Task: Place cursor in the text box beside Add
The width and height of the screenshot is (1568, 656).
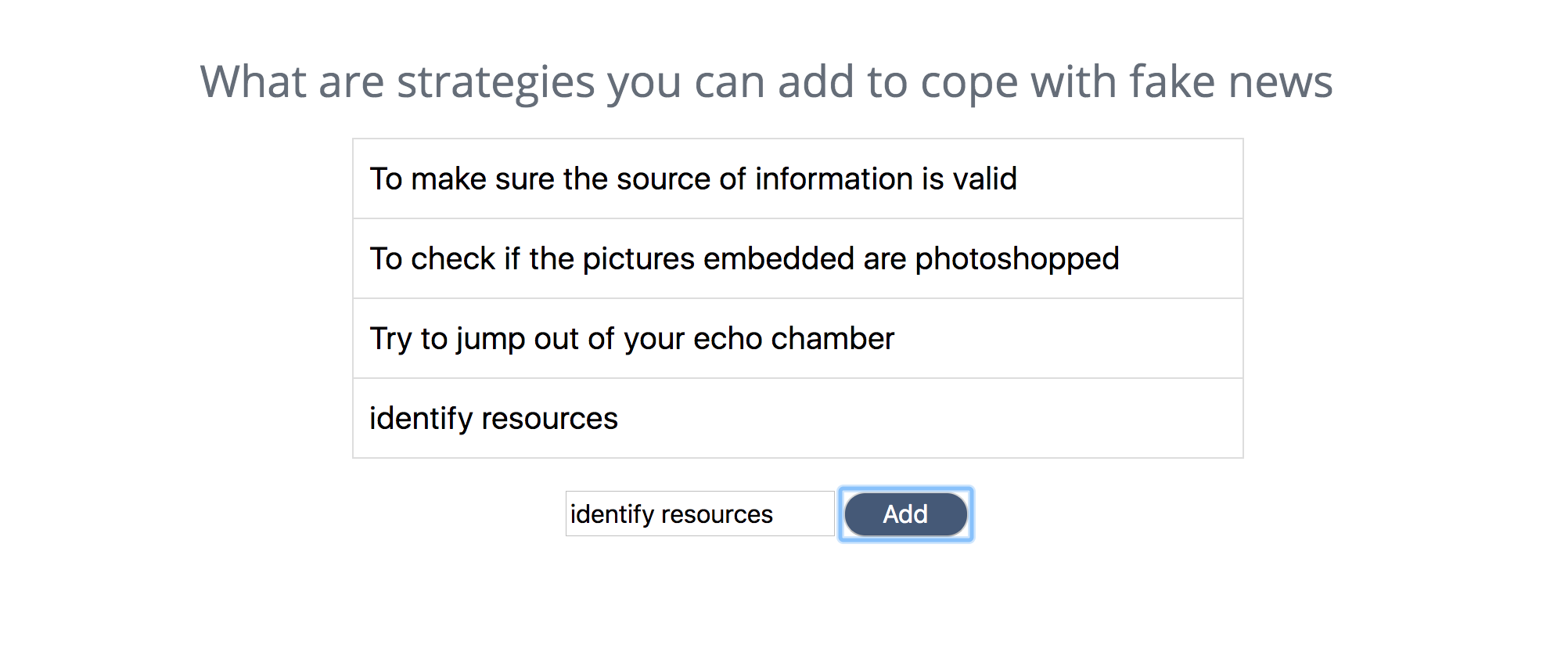Action: tap(699, 514)
